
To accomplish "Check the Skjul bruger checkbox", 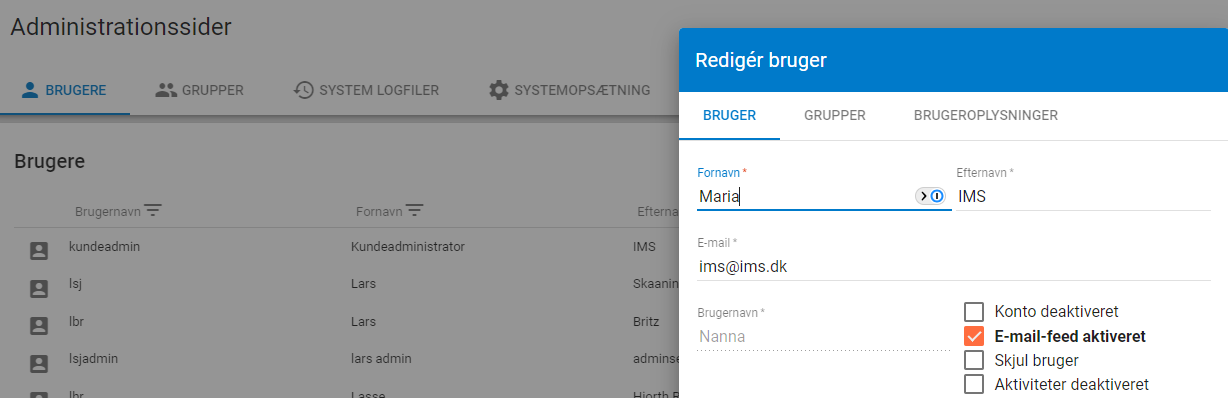I will coord(974,360).
